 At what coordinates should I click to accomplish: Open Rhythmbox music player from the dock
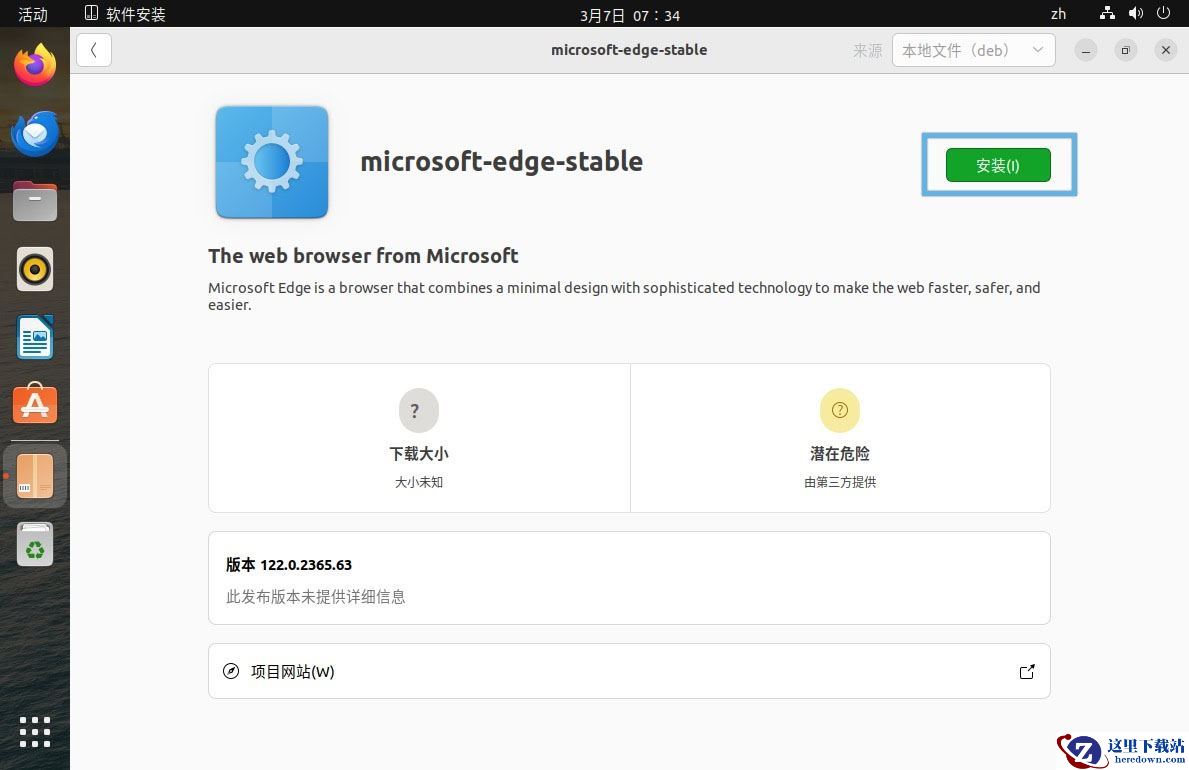(35, 269)
